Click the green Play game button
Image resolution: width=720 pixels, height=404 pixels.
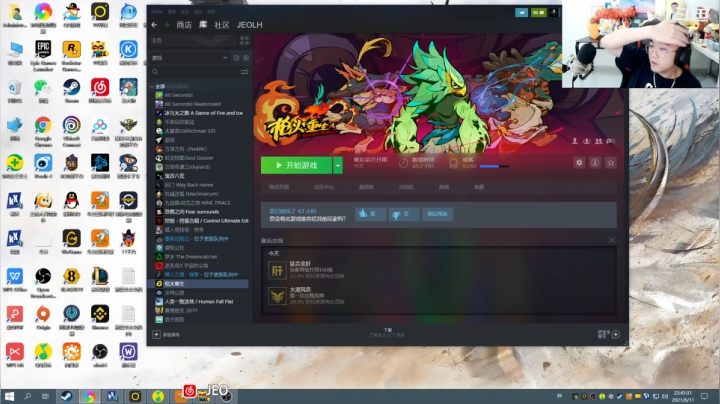coord(297,165)
